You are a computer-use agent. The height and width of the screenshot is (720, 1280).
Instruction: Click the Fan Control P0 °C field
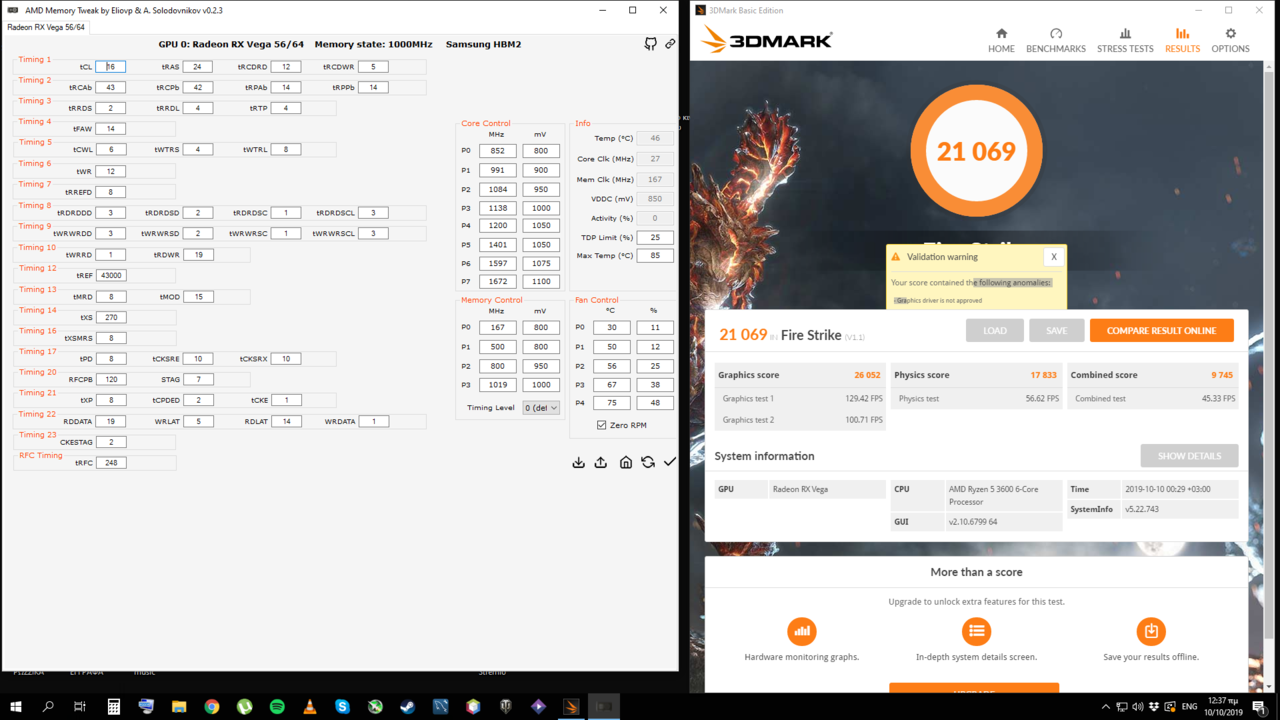coord(611,327)
